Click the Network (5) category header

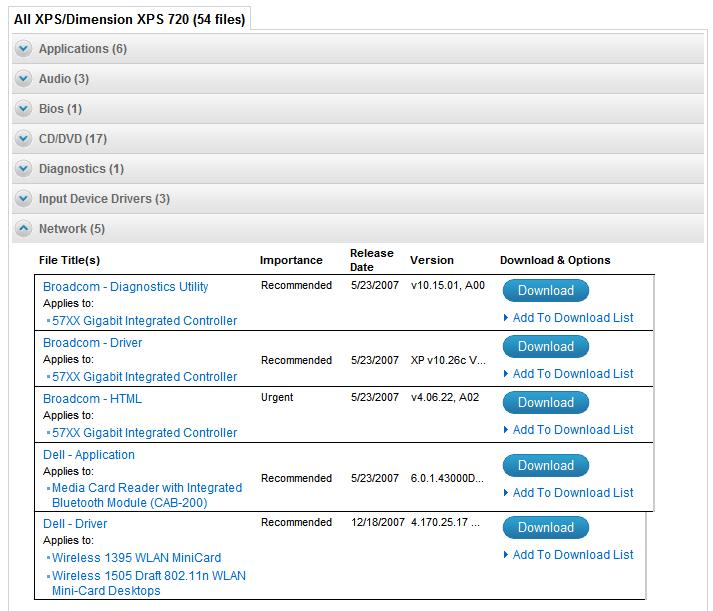click(x=358, y=229)
